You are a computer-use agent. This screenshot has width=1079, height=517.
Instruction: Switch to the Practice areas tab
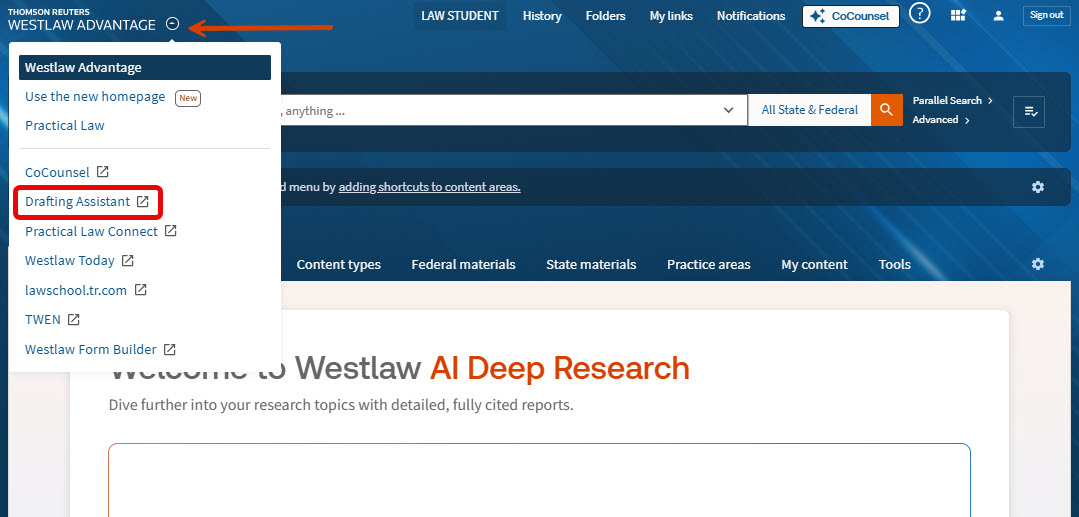(708, 265)
